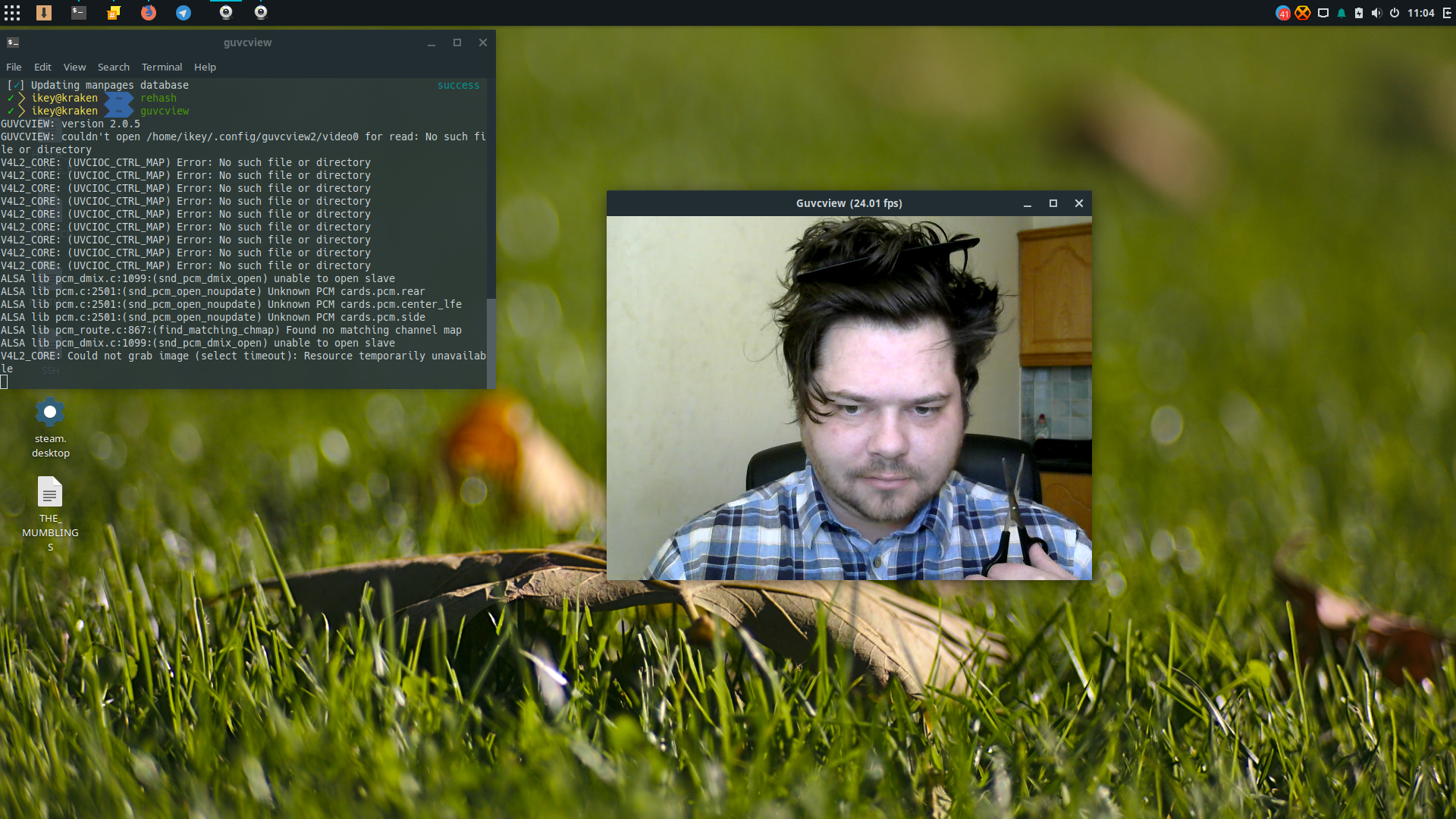This screenshot has height=819, width=1456.
Task: Click the line ending 'cards.pcm.side'
Action: pyautogui.click(x=213, y=317)
